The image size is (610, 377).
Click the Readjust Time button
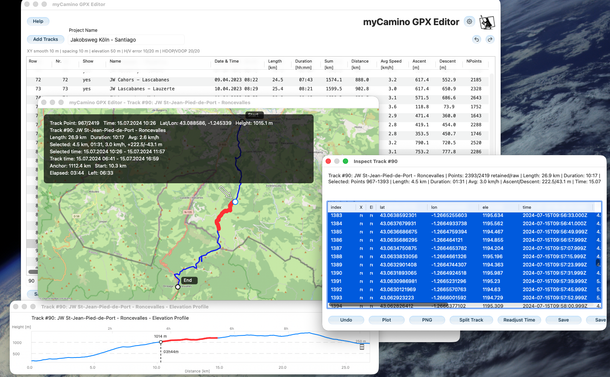pyautogui.click(x=519, y=320)
